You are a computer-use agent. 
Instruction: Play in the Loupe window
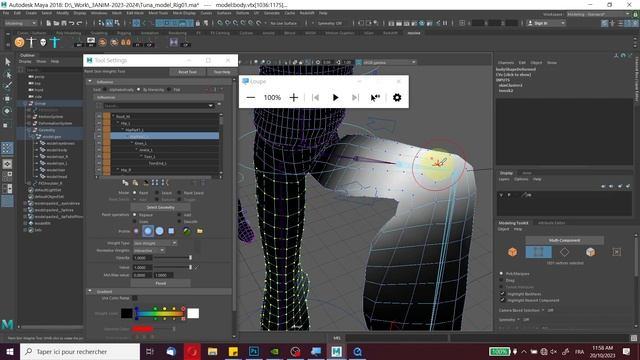335,98
